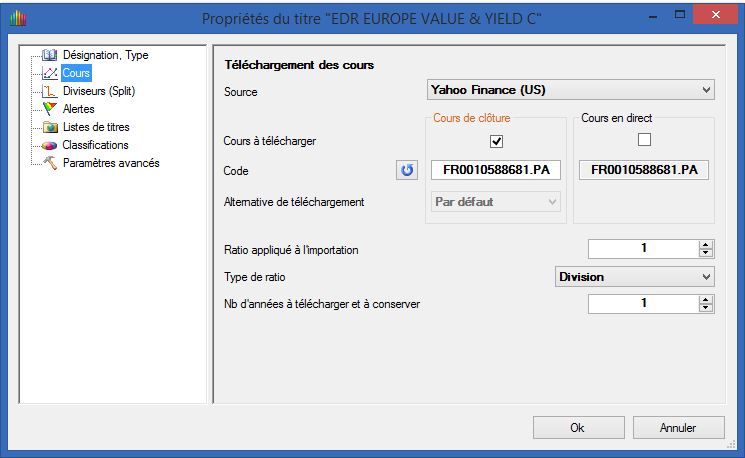Decrease Nb d'années à télécharger value
Image resolution: width=745 pixels, height=458 pixels.
[x=706, y=307]
